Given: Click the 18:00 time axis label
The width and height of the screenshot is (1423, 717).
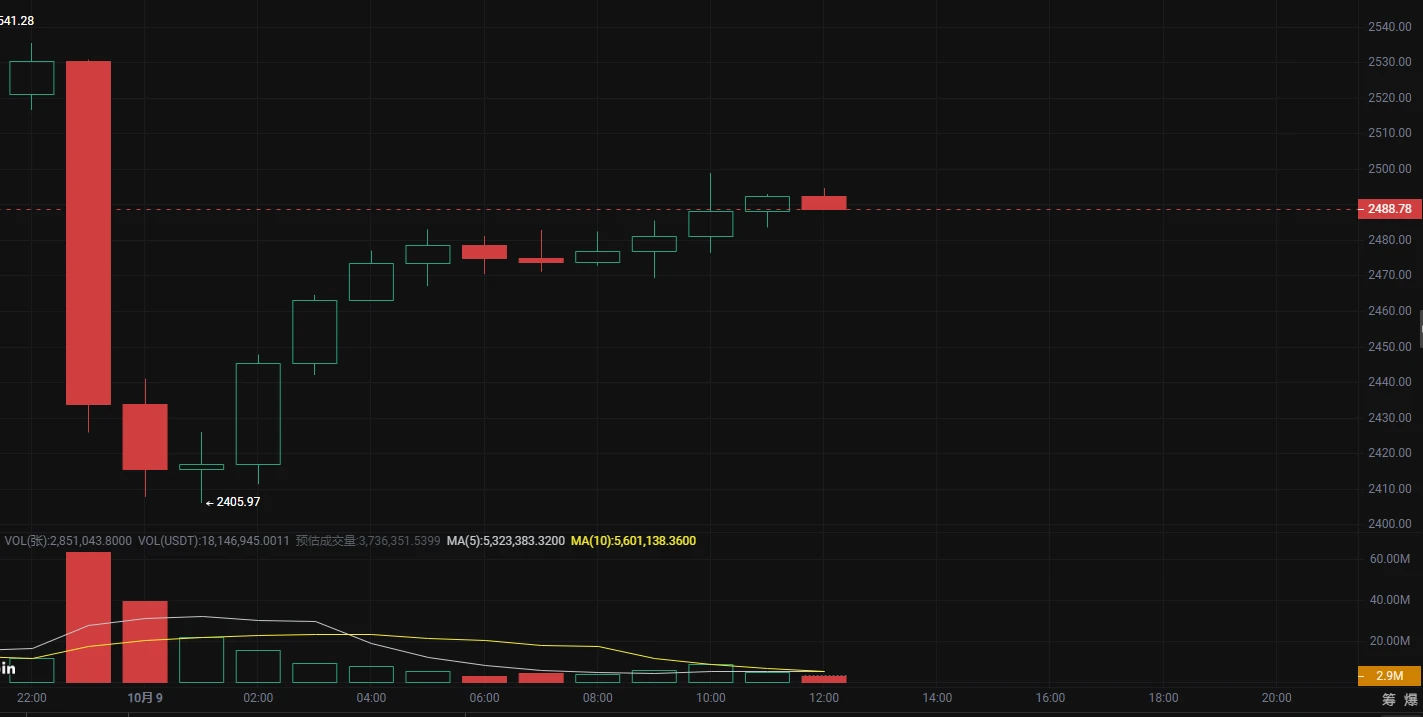Looking at the screenshot, I should pos(1164,698).
